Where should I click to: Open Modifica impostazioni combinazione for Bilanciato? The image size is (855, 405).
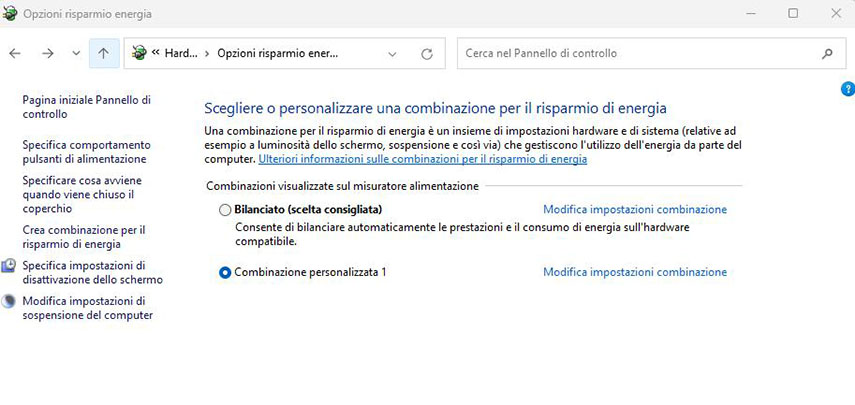coord(635,209)
